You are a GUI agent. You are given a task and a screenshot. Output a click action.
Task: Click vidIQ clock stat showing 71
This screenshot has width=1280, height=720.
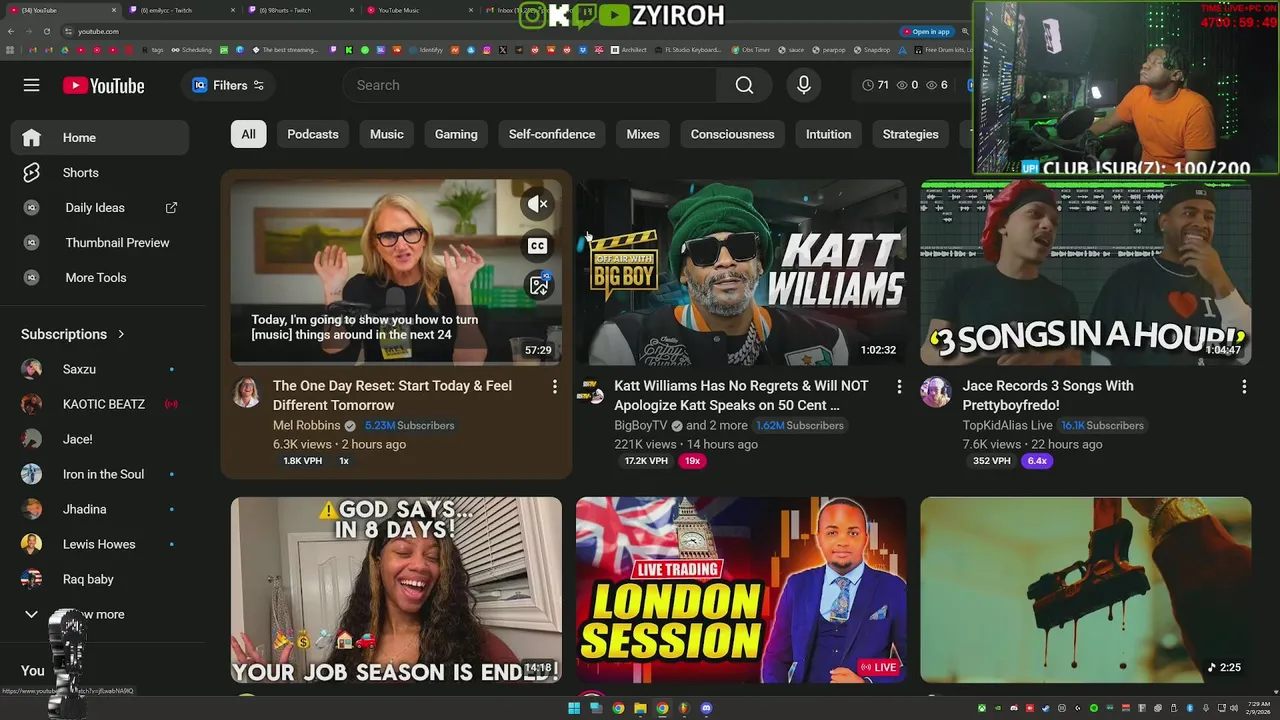pyautogui.click(x=875, y=85)
